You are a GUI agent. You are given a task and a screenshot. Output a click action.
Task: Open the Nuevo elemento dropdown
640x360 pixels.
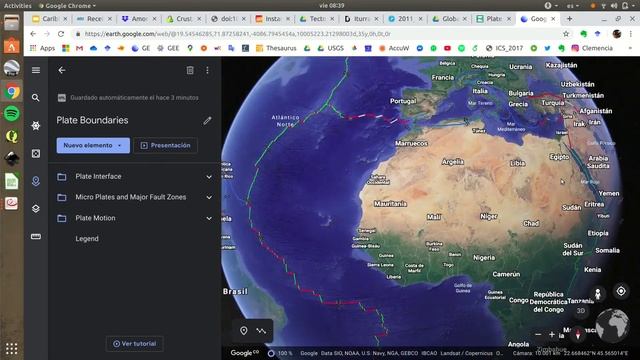tap(93, 145)
